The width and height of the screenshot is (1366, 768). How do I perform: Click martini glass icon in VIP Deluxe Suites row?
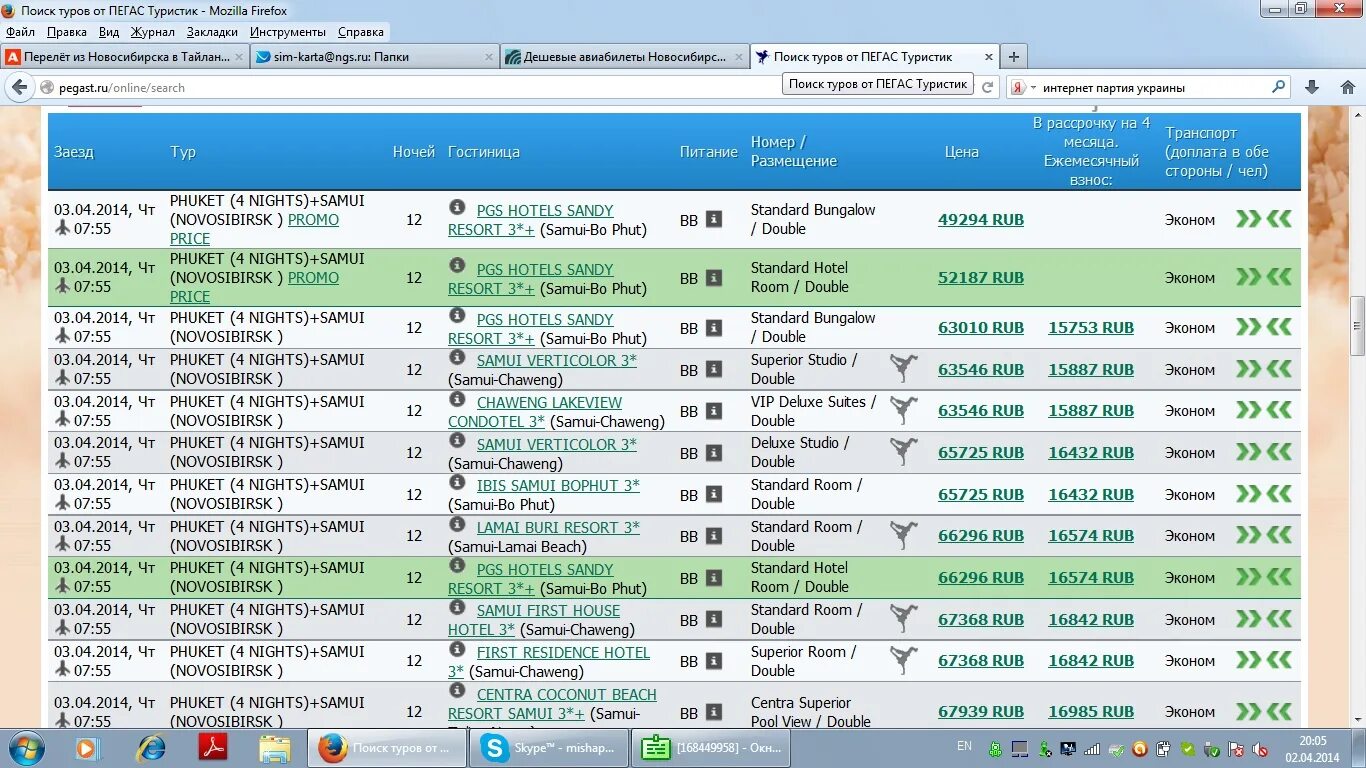[x=904, y=410]
